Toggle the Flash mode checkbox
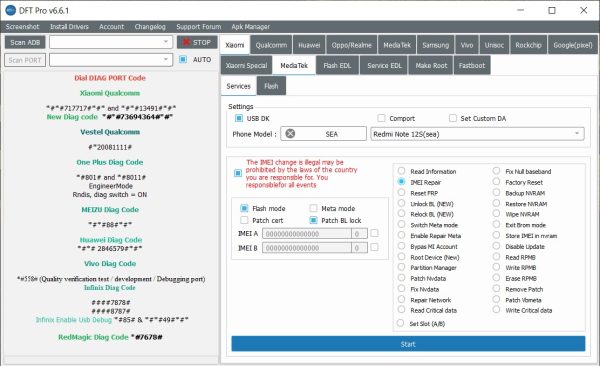The image size is (600, 366). pyautogui.click(x=244, y=208)
